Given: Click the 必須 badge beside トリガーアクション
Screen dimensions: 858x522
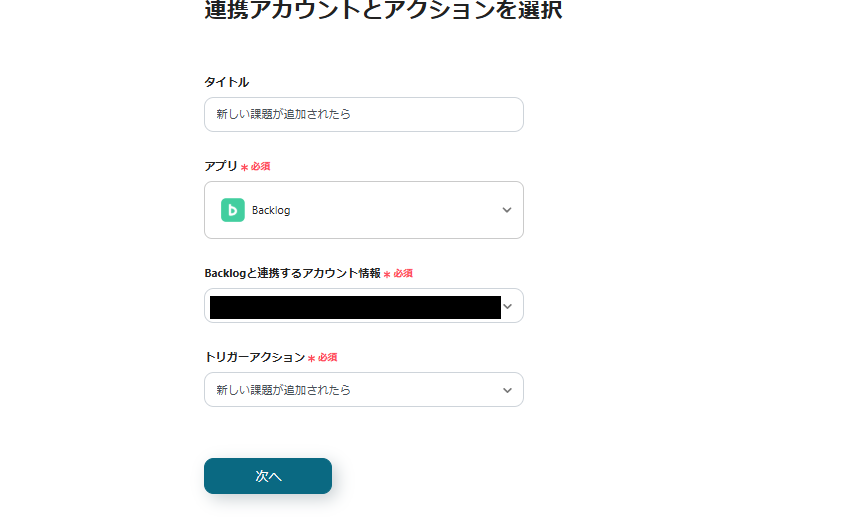Looking at the screenshot, I should (328, 357).
